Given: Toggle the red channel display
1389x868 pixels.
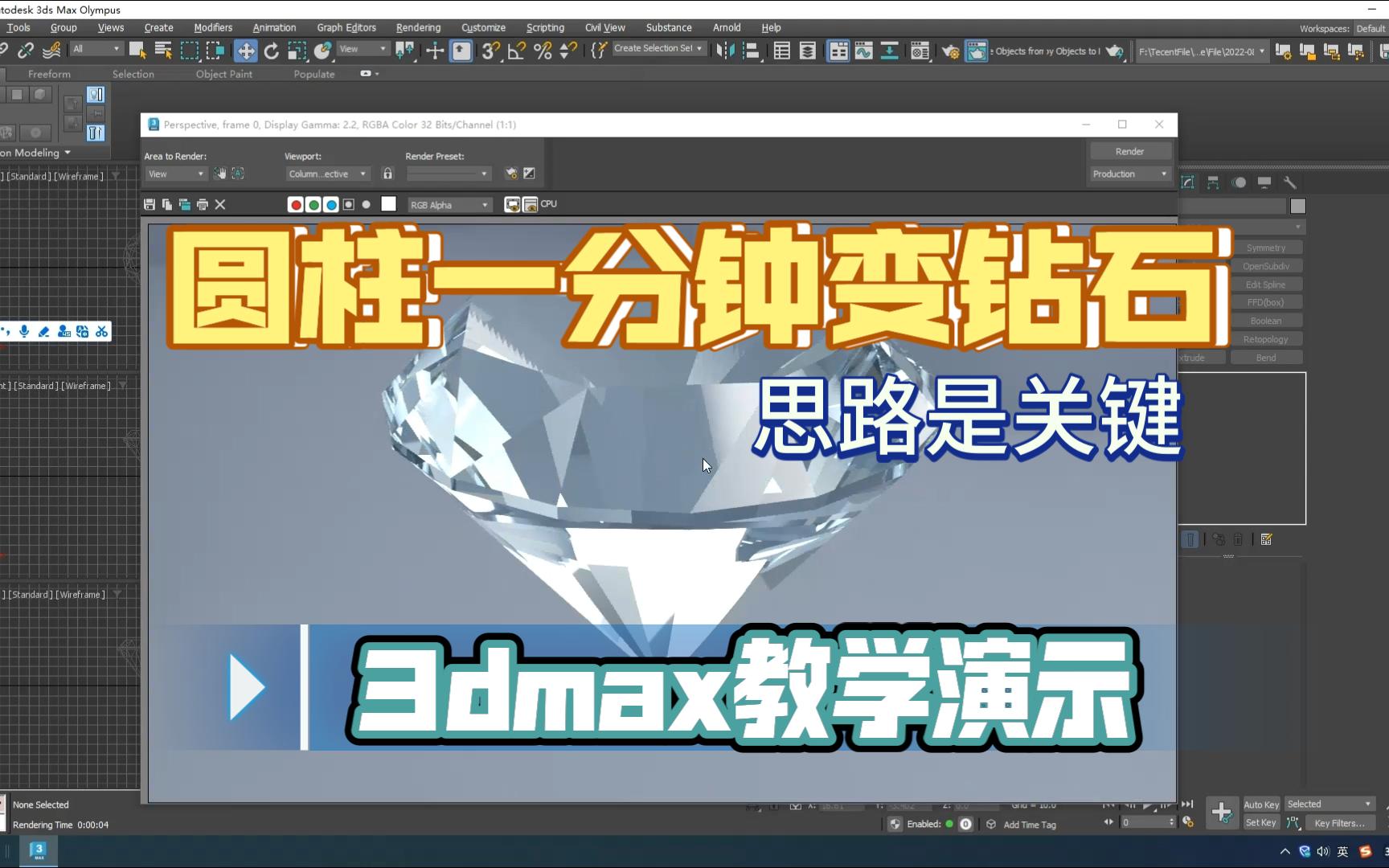Looking at the screenshot, I should (x=296, y=205).
